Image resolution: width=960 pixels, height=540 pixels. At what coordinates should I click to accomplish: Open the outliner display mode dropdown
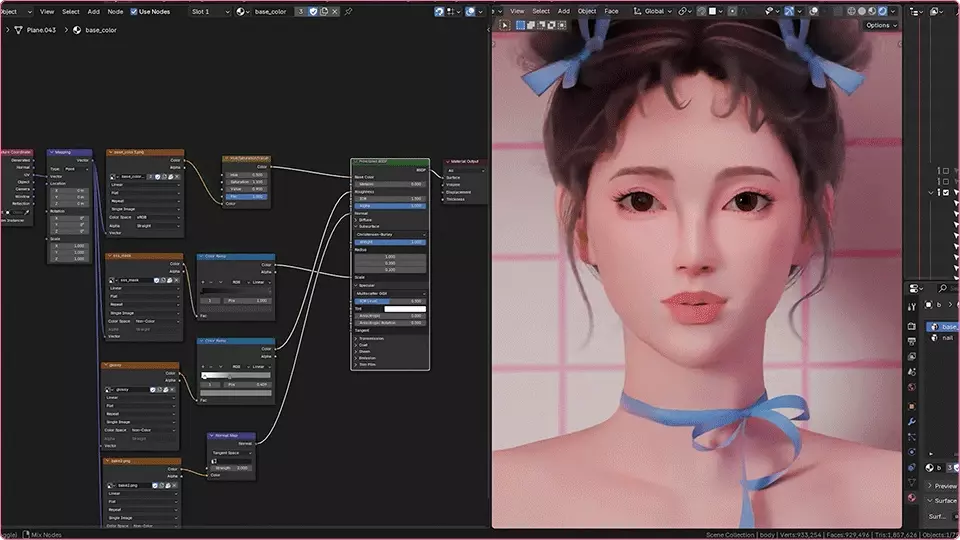click(917, 11)
